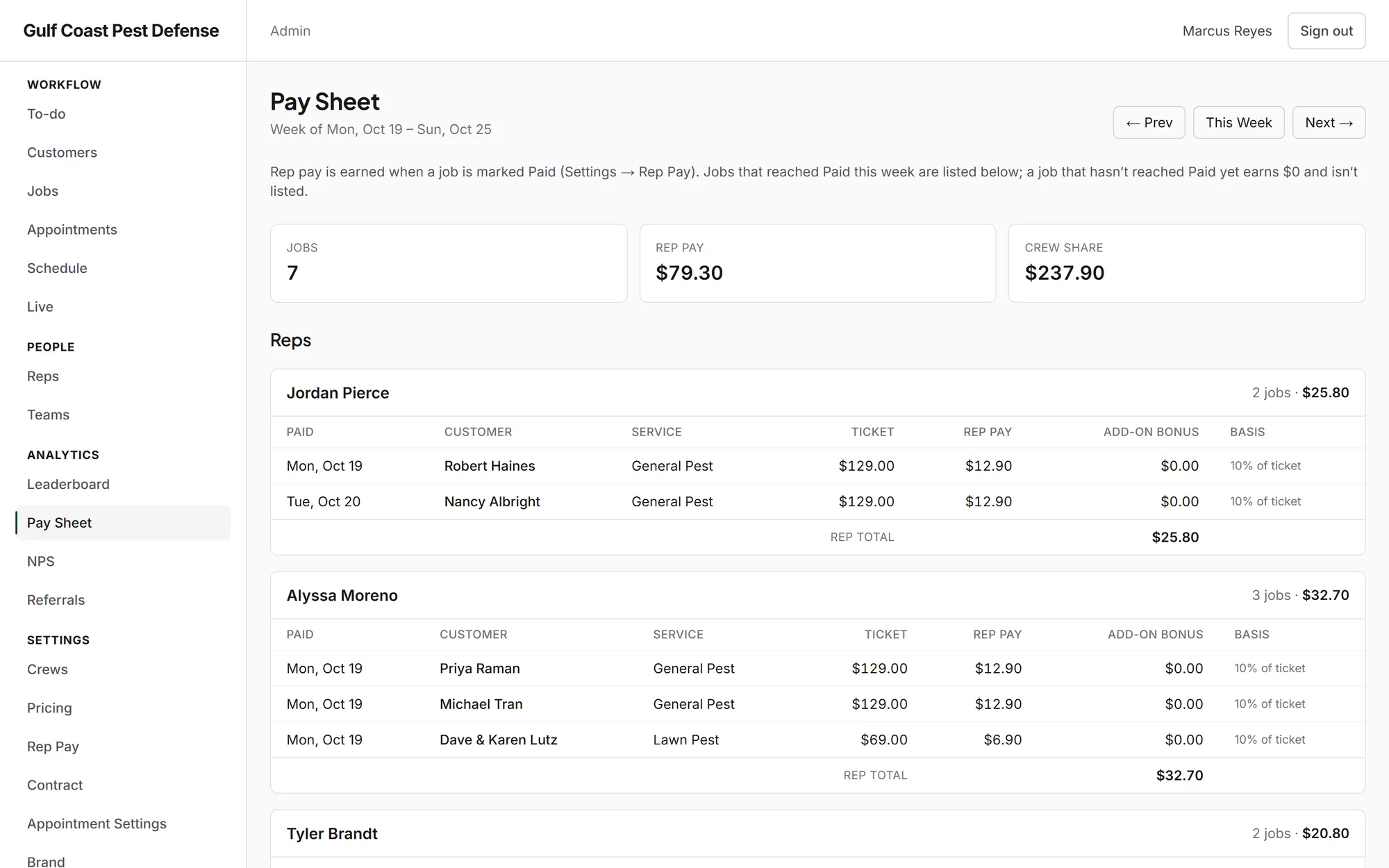1389x868 pixels.
Task: Open Crews settings
Action: point(47,669)
